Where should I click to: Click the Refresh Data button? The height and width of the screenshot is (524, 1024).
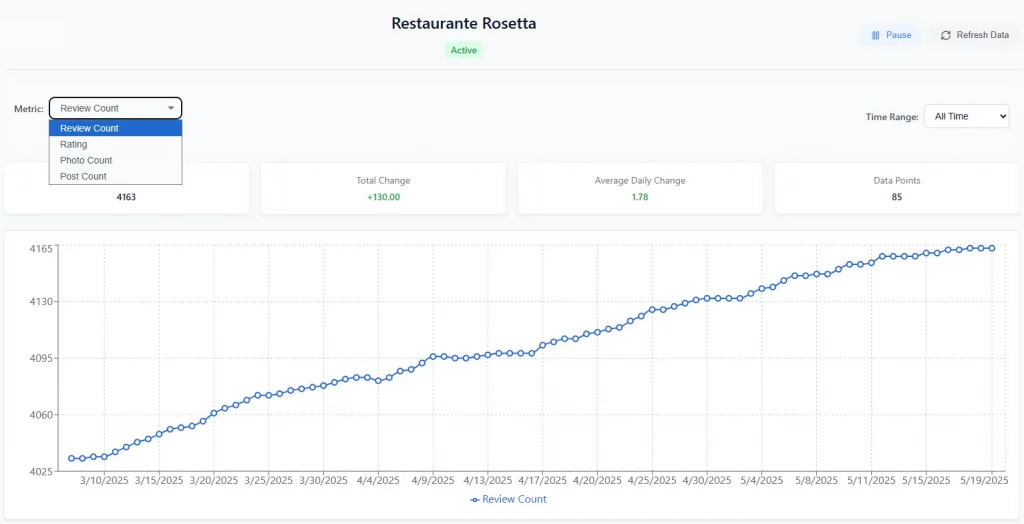click(x=974, y=35)
